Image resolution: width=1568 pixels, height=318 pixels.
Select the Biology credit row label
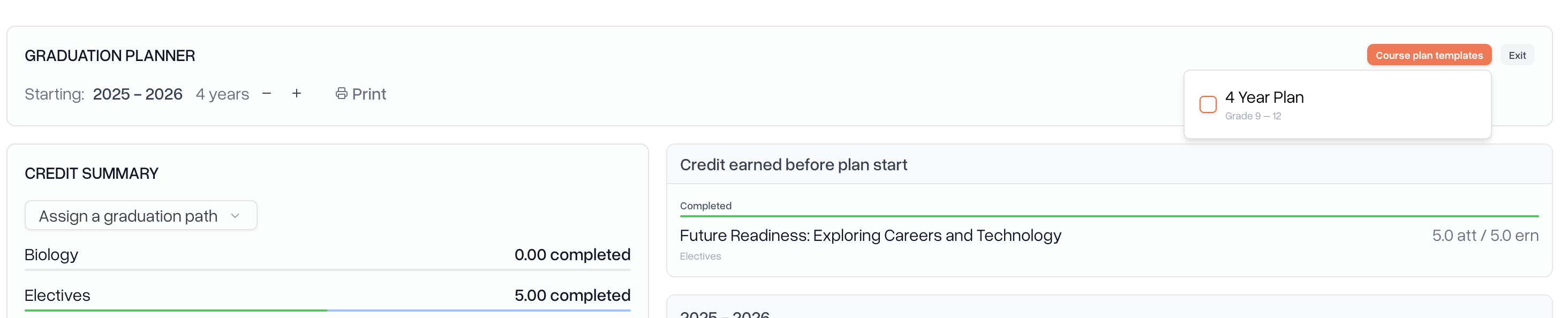[51, 255]
